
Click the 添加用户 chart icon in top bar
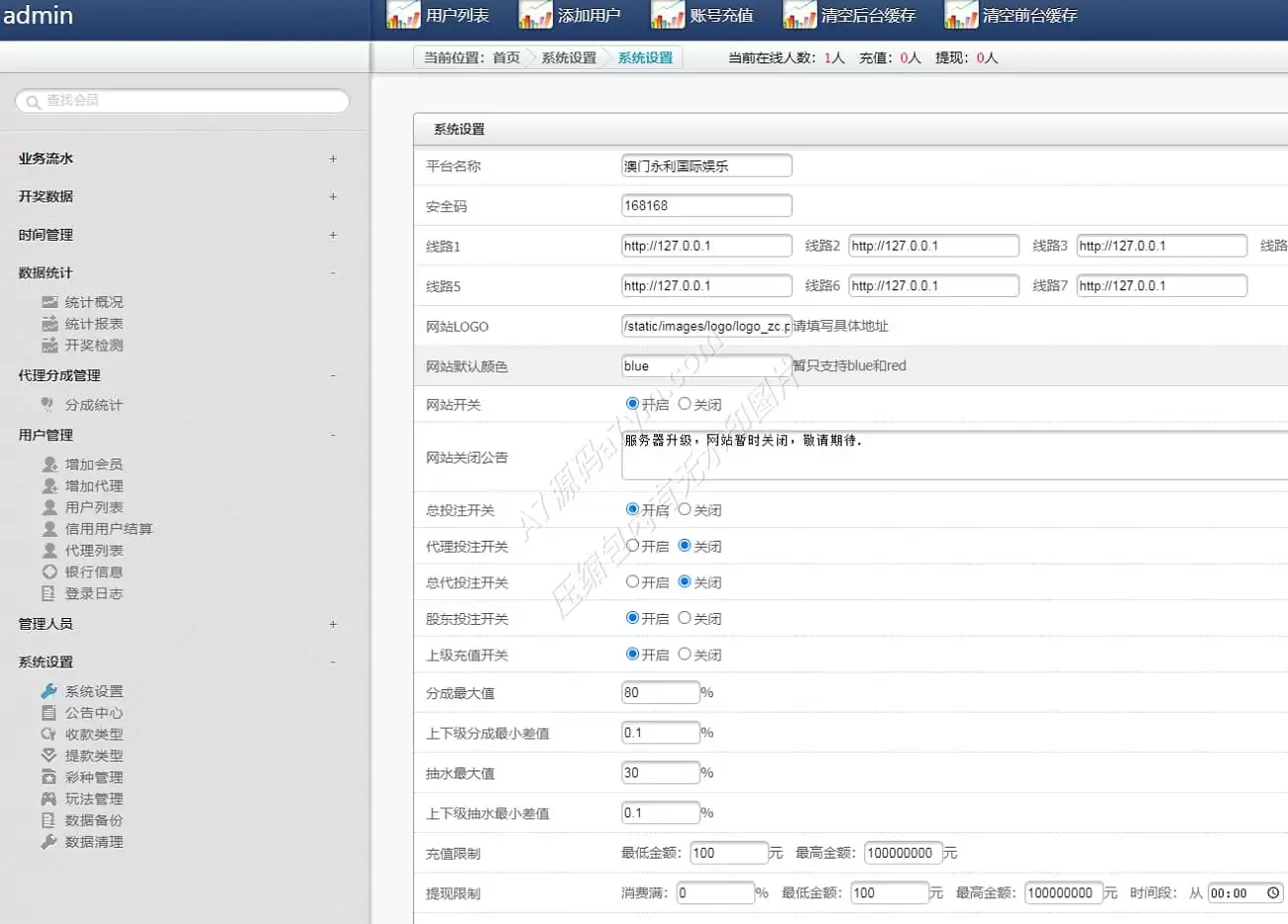pos(535,15)
